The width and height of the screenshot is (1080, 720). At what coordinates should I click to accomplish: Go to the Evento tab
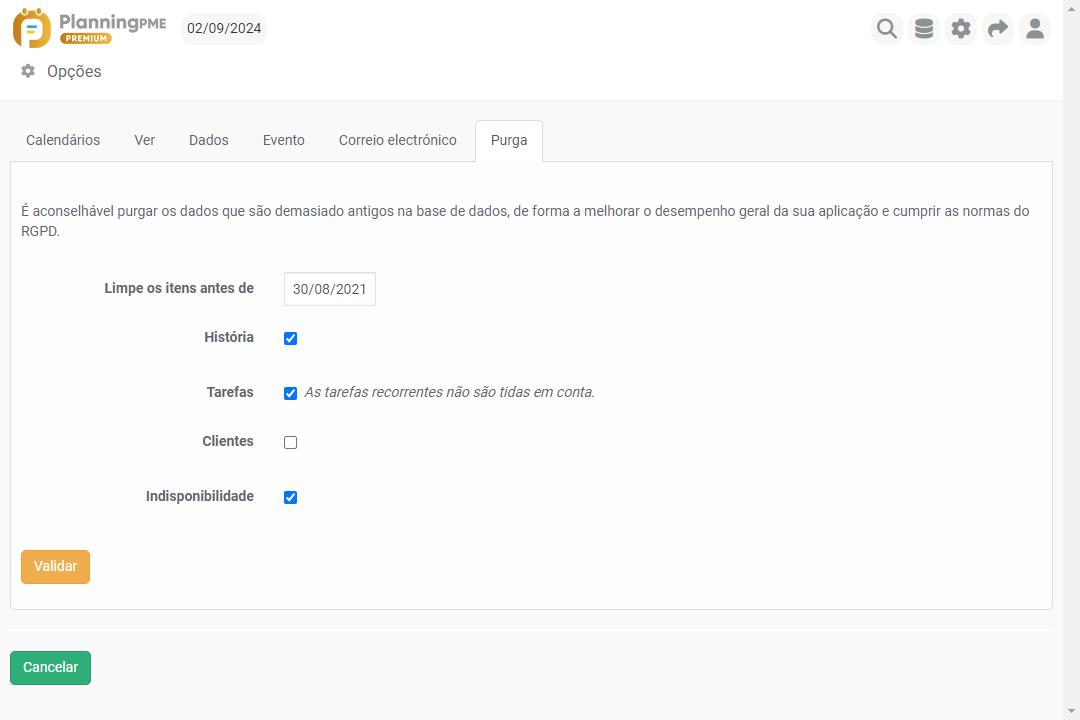coord(284,140)
